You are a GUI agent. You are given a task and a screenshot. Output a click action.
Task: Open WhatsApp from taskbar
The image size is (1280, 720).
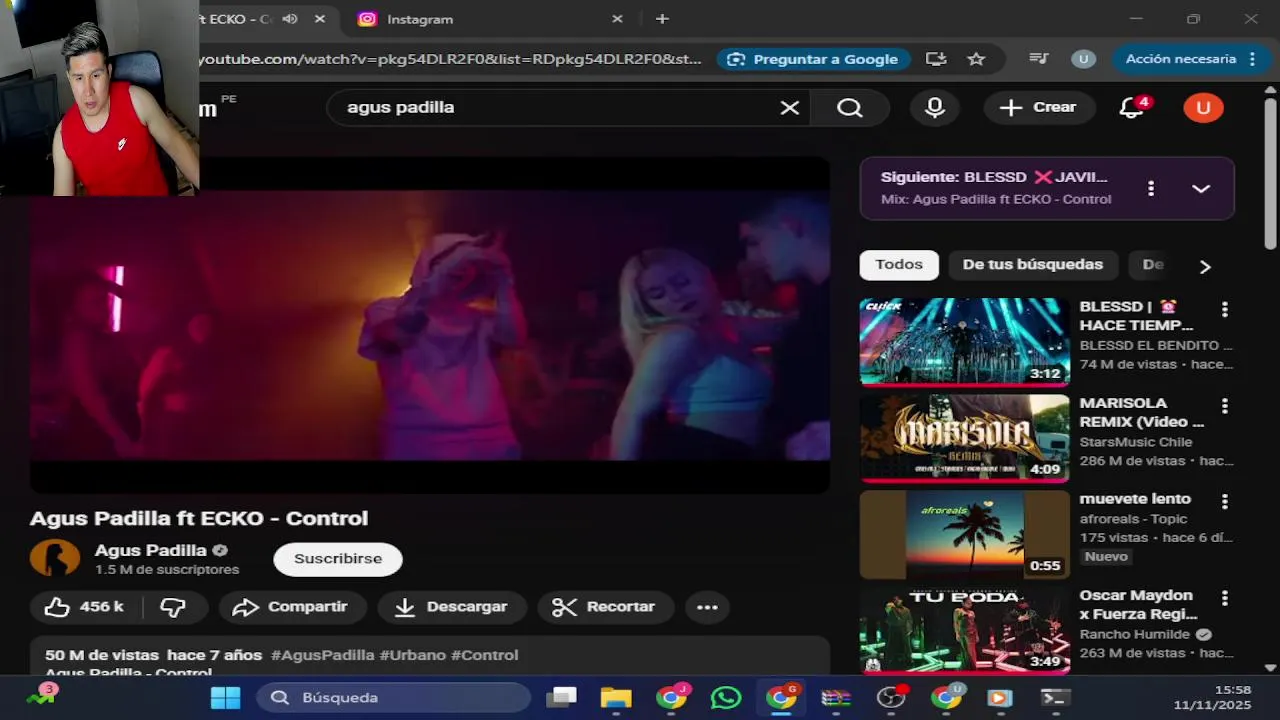coord(726,698)
